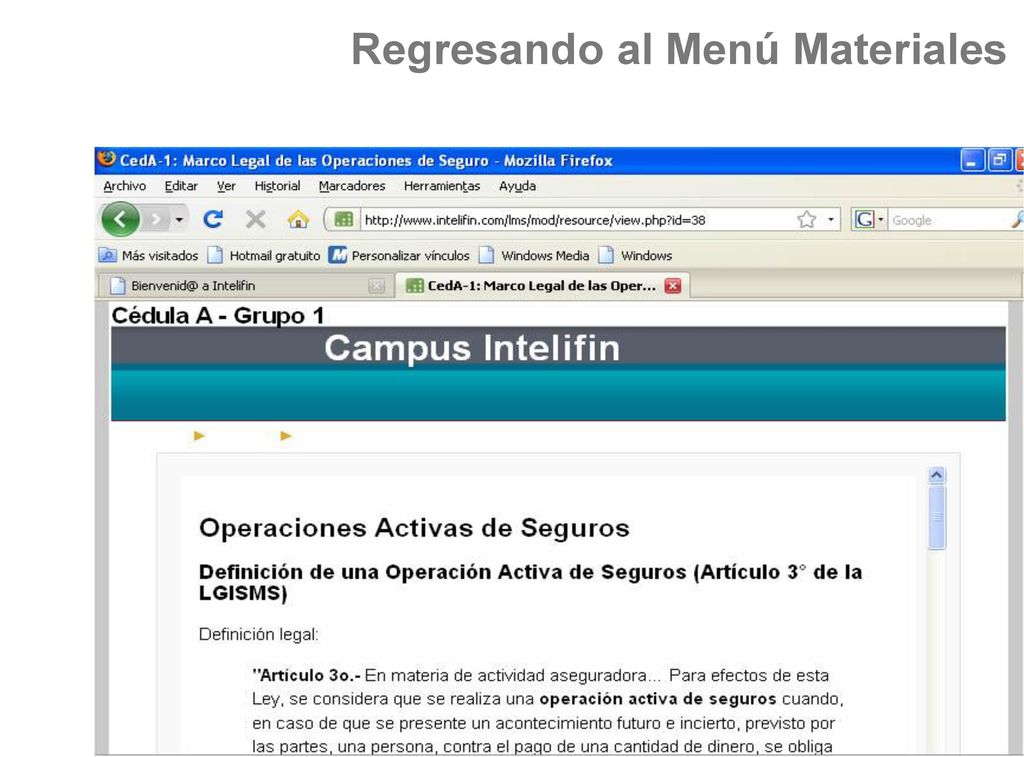Open the address bar history dropdown

coord(831,219)
